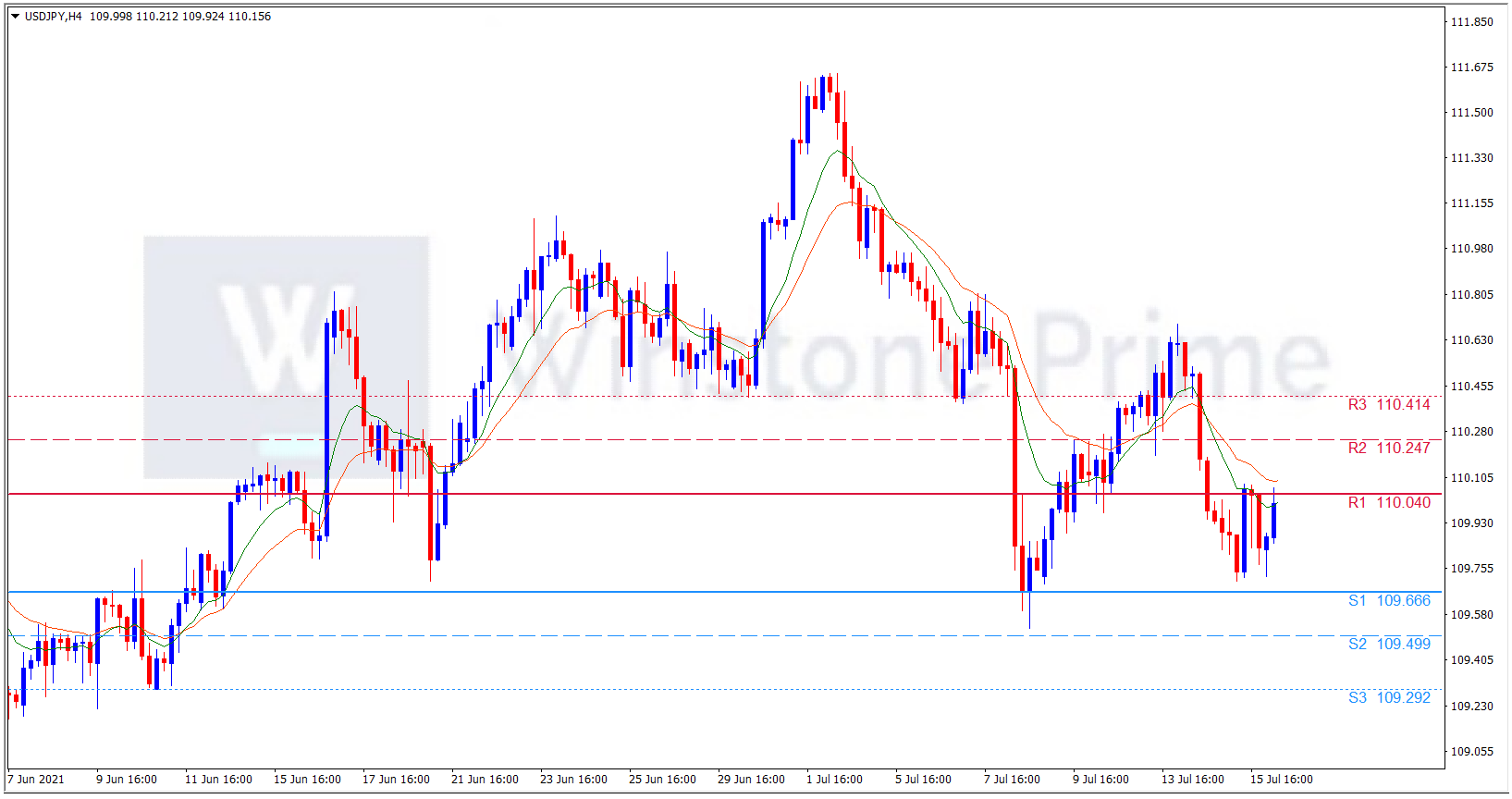Click 110.105 on the price axis
The height and width of the screenshot is (799, 1512).
(1471, 478)
